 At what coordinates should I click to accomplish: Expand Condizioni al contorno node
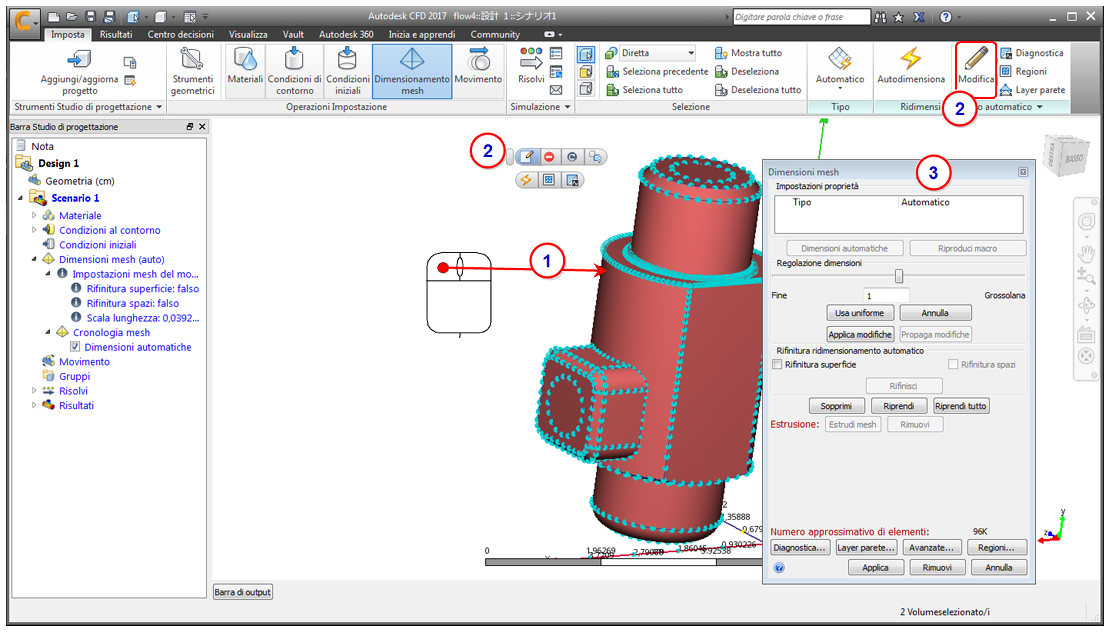34,230
